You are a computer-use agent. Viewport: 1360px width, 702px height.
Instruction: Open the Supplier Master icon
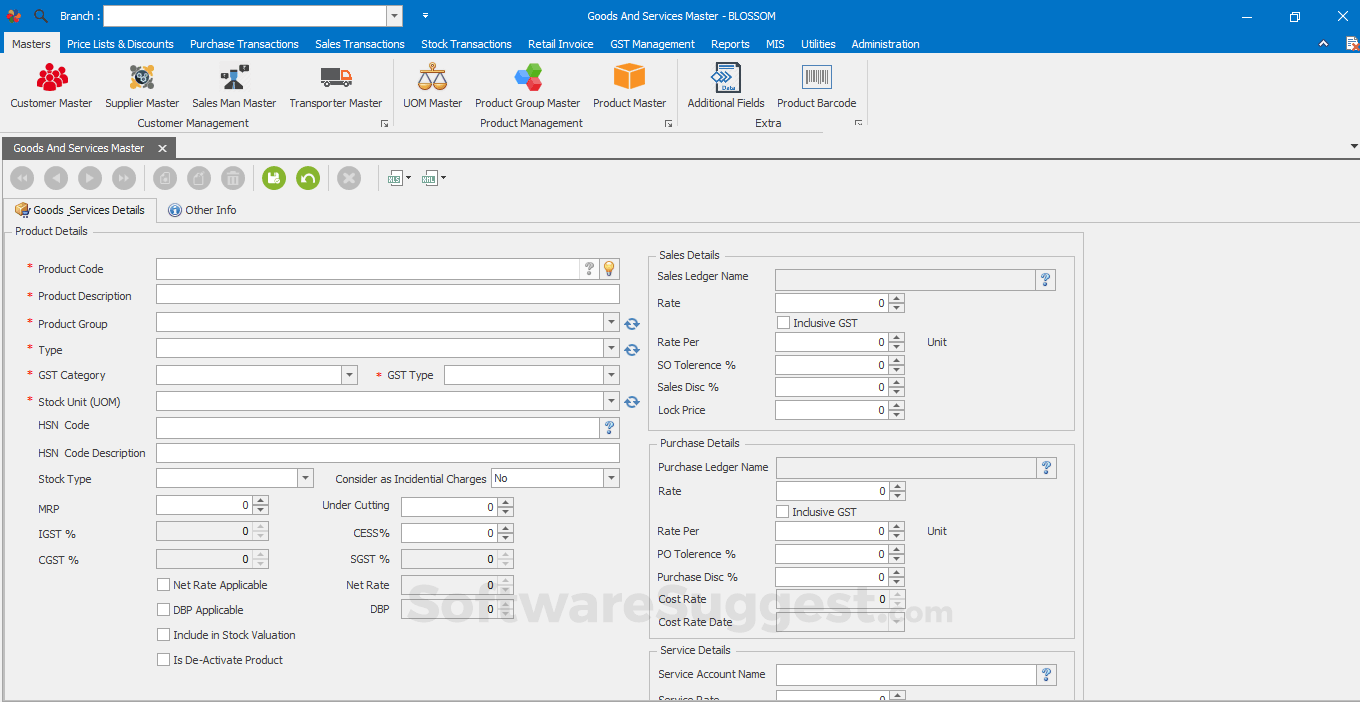(142, 78)
